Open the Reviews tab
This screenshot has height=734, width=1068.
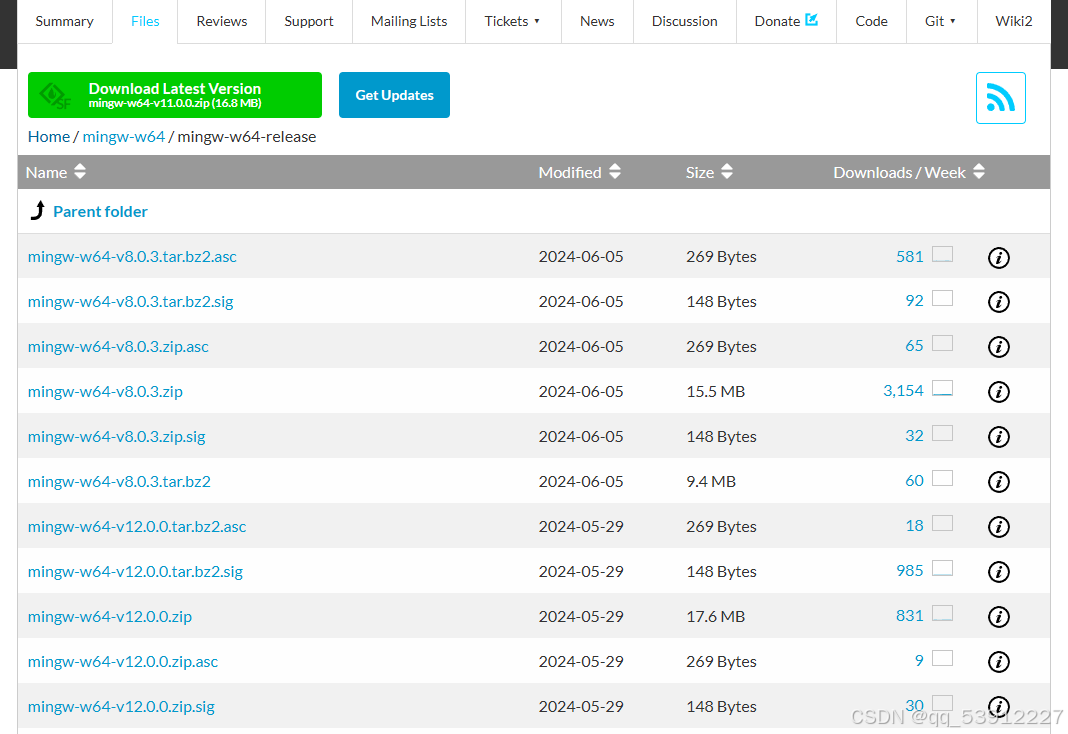[x=222, y=21]
